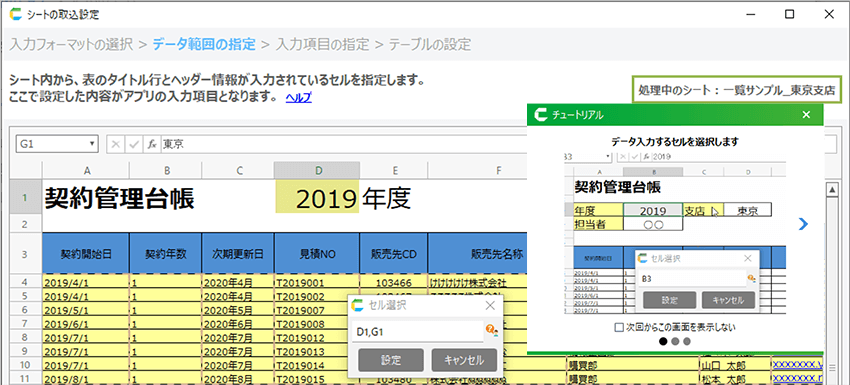Click the formula bar showing 東京
The image size is (850, 385).
click(x=343, y=144)
